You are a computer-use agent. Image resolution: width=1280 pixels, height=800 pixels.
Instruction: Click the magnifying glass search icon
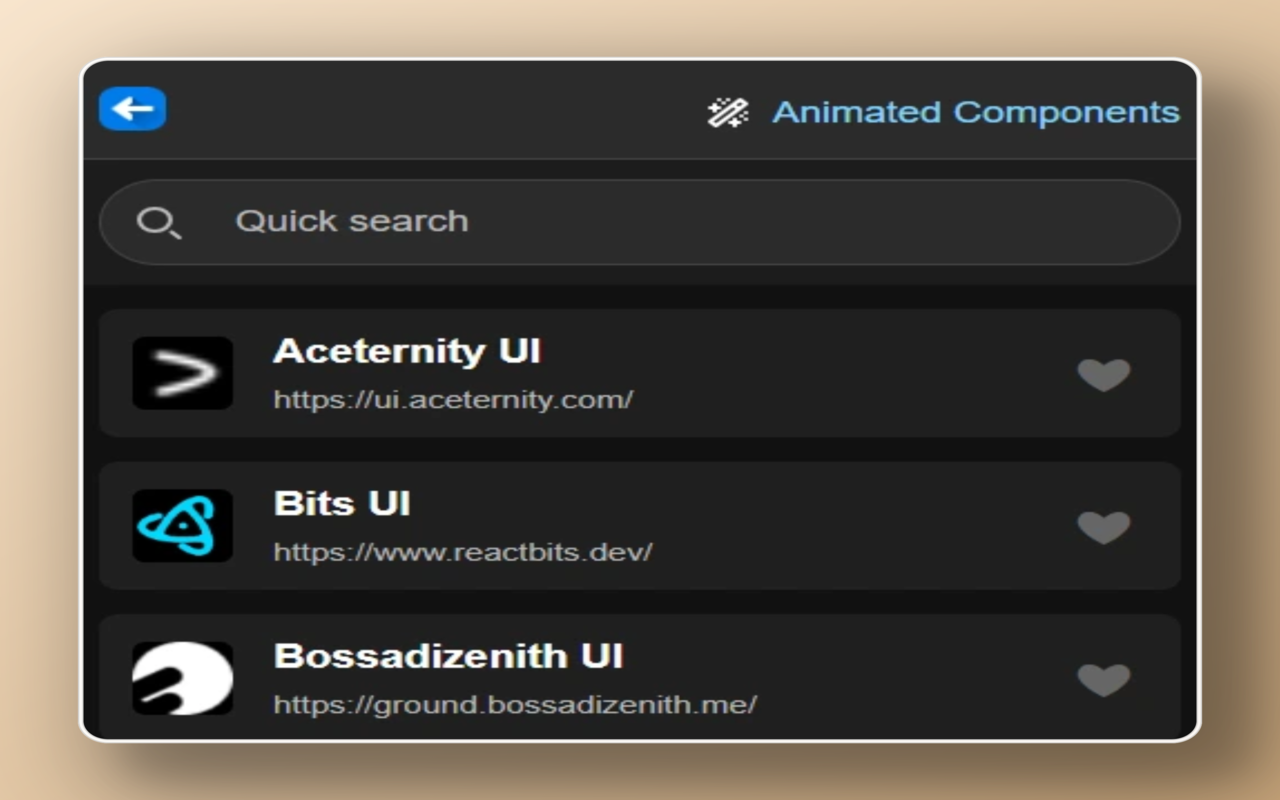coord(158,222)
